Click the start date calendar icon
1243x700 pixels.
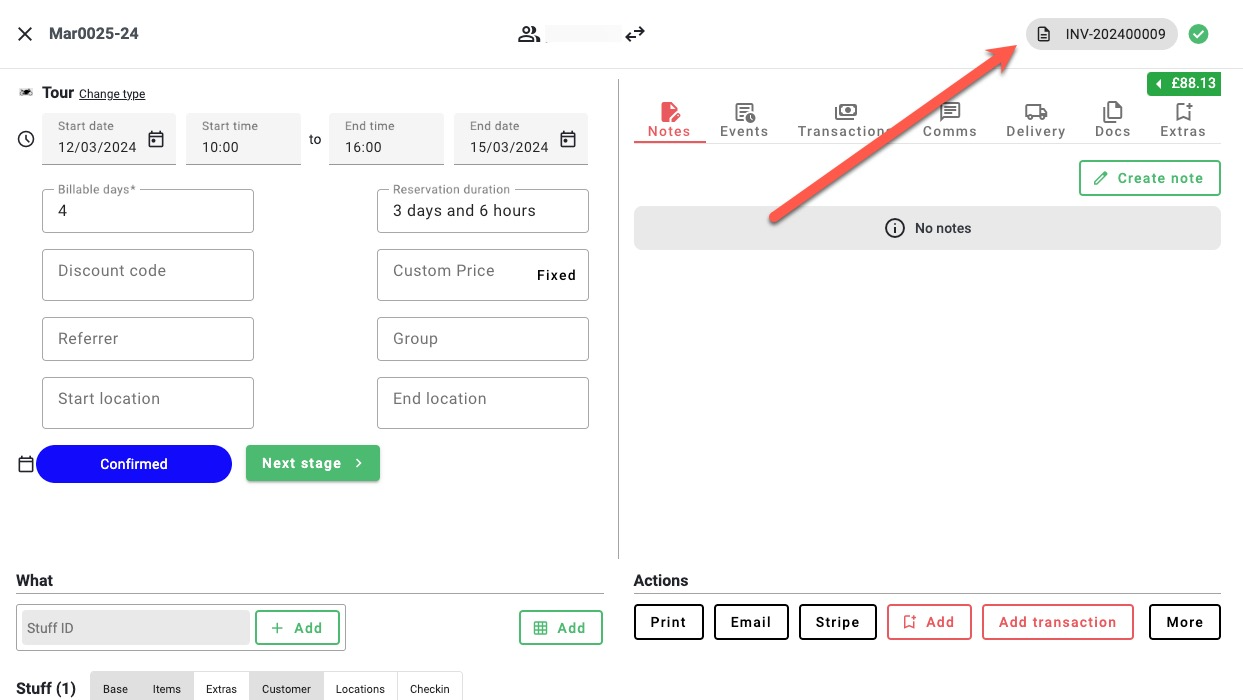[156, 139]
